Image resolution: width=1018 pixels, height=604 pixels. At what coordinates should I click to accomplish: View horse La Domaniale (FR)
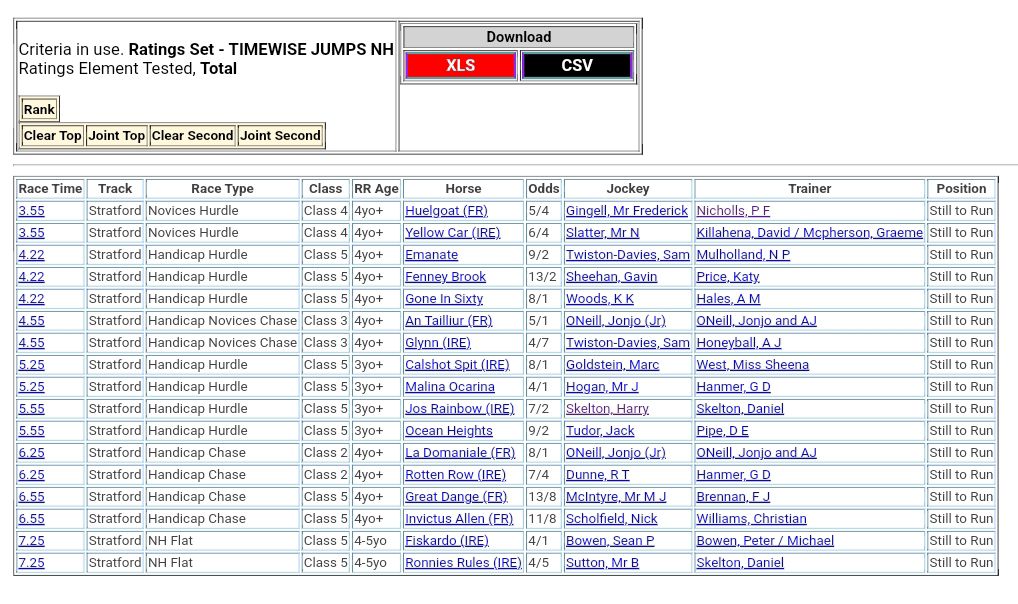(460, 453)
